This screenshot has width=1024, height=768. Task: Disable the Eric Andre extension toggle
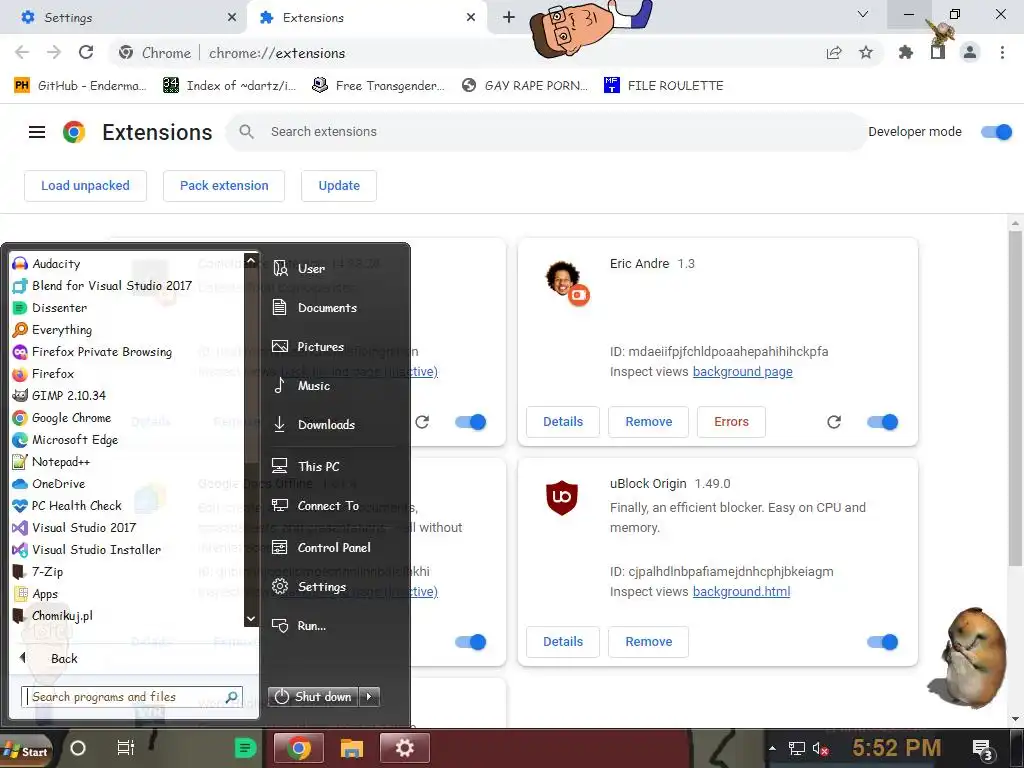(883, 423)
